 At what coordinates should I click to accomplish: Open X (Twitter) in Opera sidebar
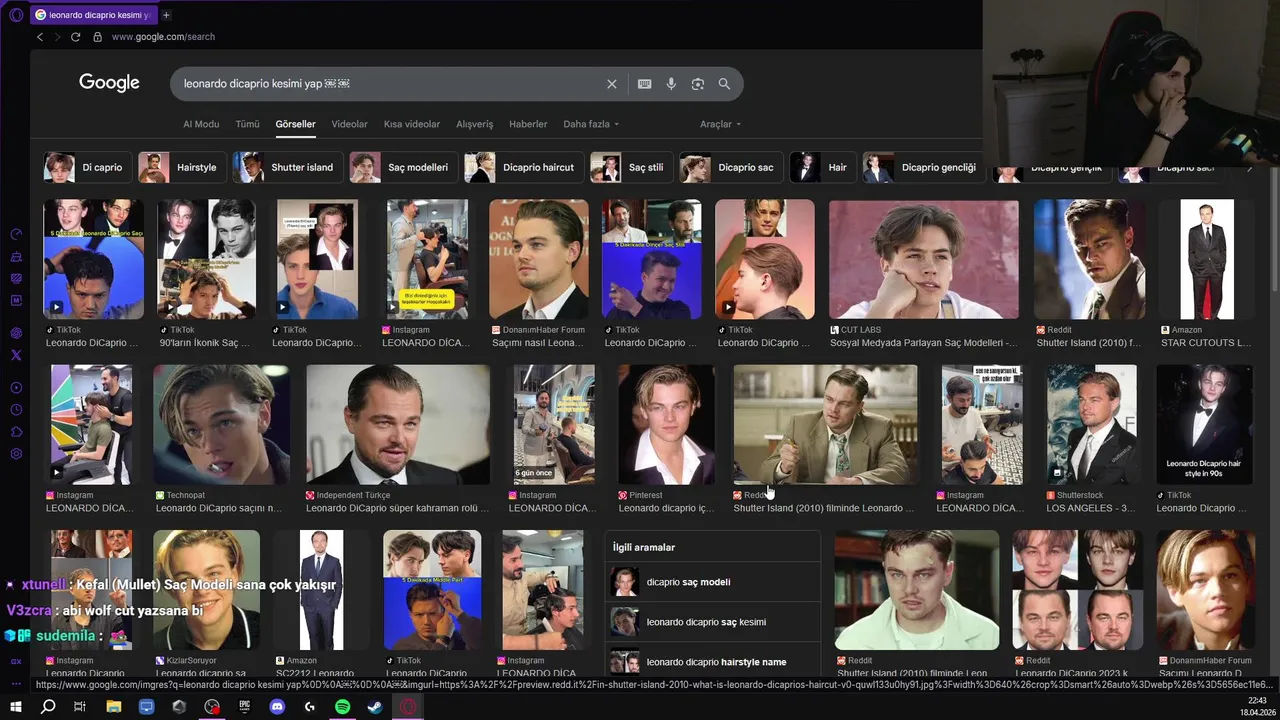coord(16,355)
